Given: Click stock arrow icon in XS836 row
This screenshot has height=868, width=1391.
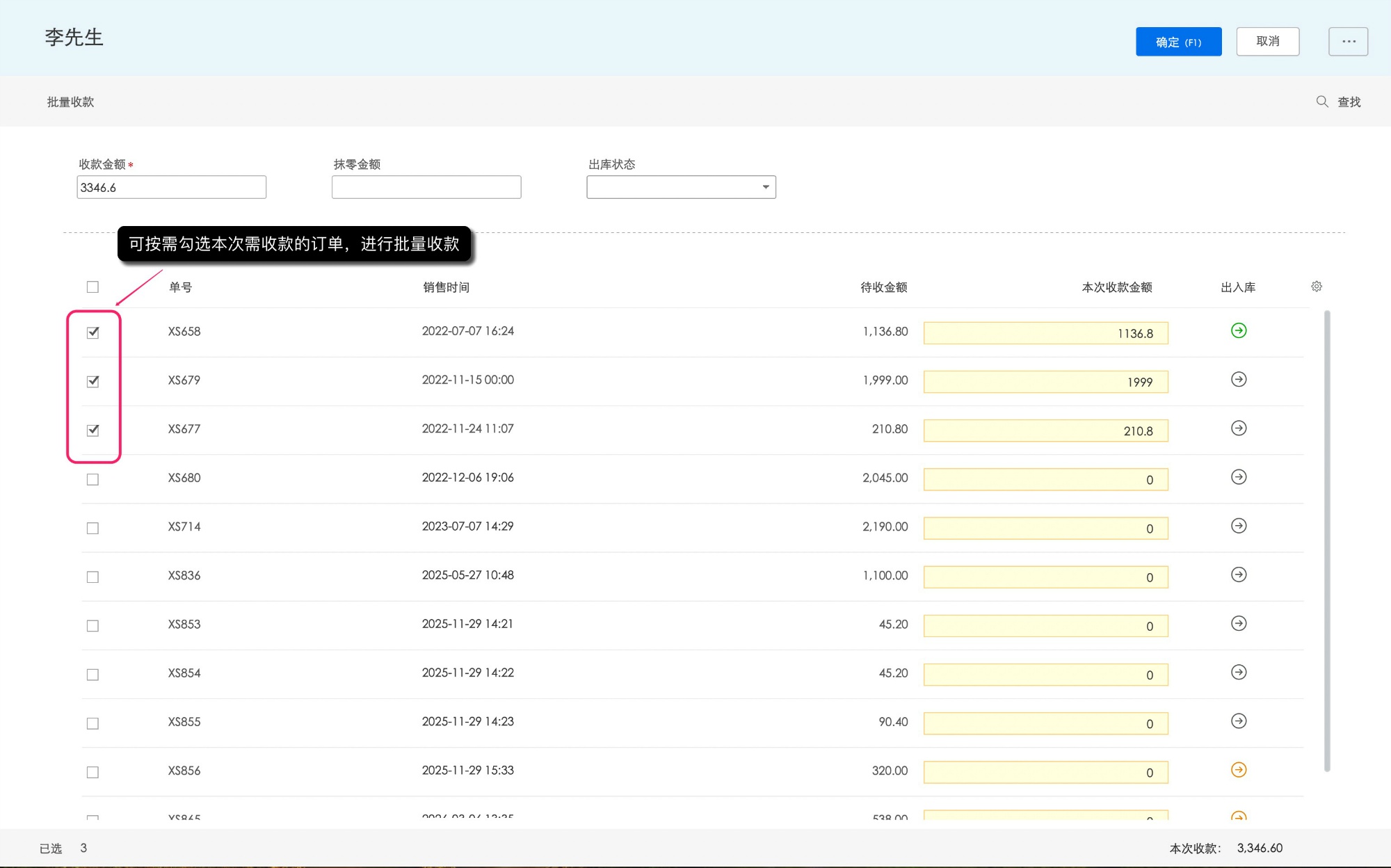Looking at the screenshot, I should pyautogui.click(x=1238, y=574).
